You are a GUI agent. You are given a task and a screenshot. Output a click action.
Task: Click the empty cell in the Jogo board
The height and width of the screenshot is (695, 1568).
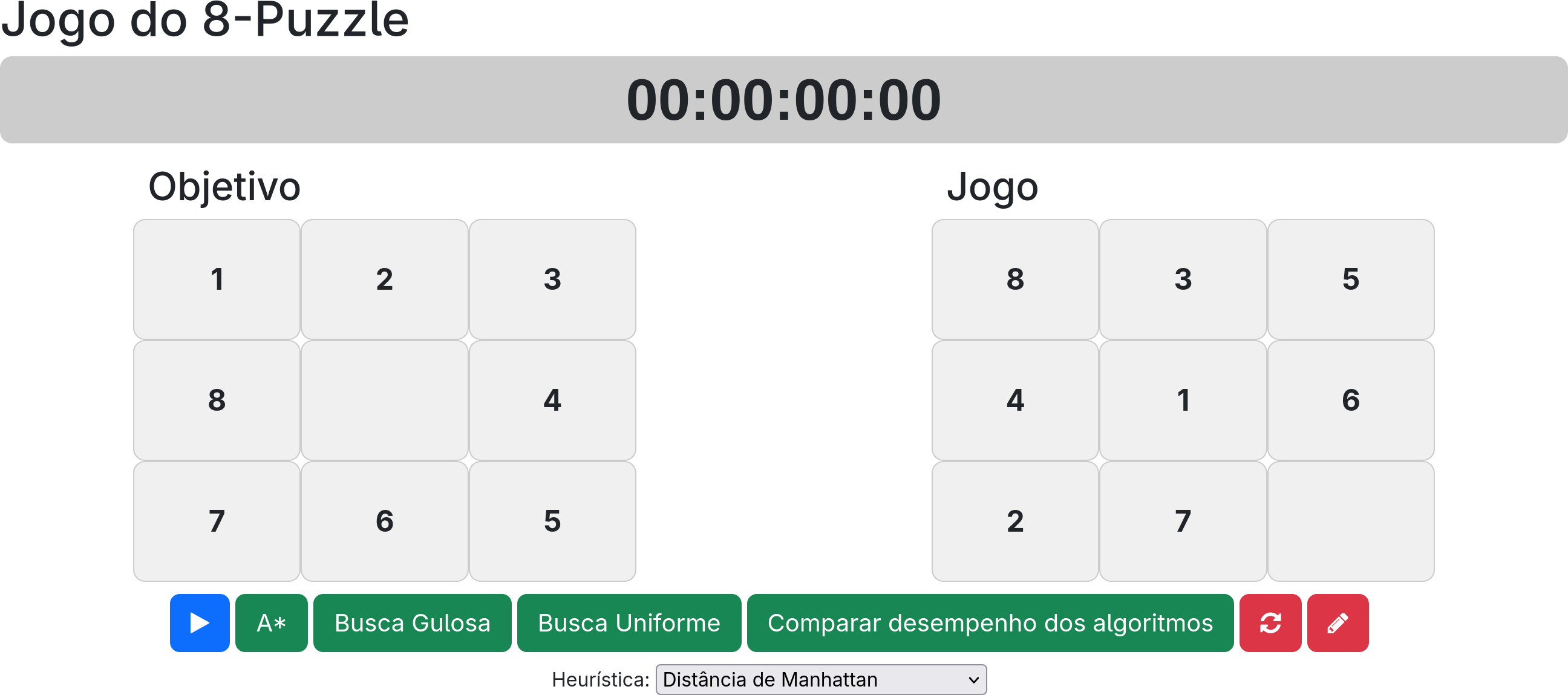1351,520
